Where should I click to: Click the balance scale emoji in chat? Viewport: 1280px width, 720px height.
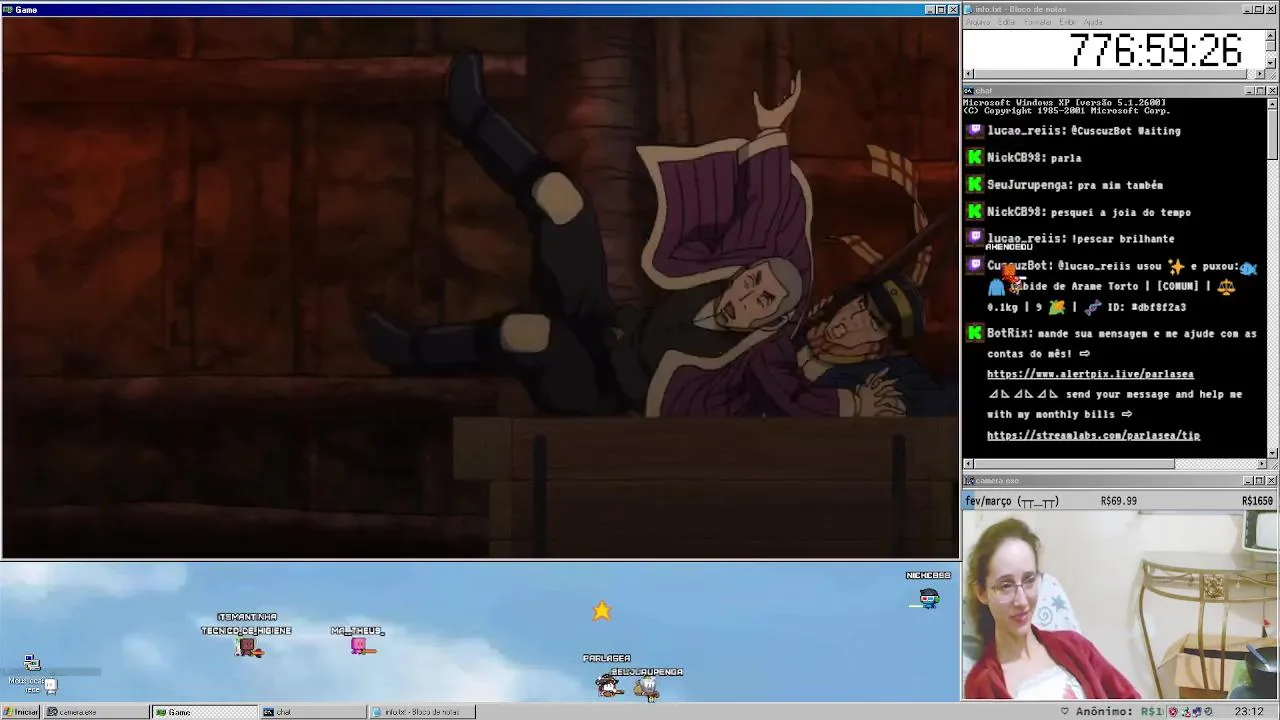click(1226, 287)
